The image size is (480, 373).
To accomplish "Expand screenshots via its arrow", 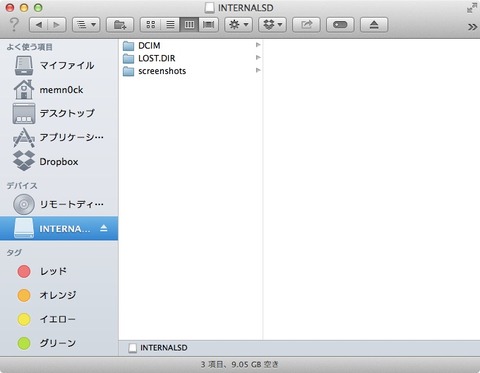I will click(x=258, y=70).
